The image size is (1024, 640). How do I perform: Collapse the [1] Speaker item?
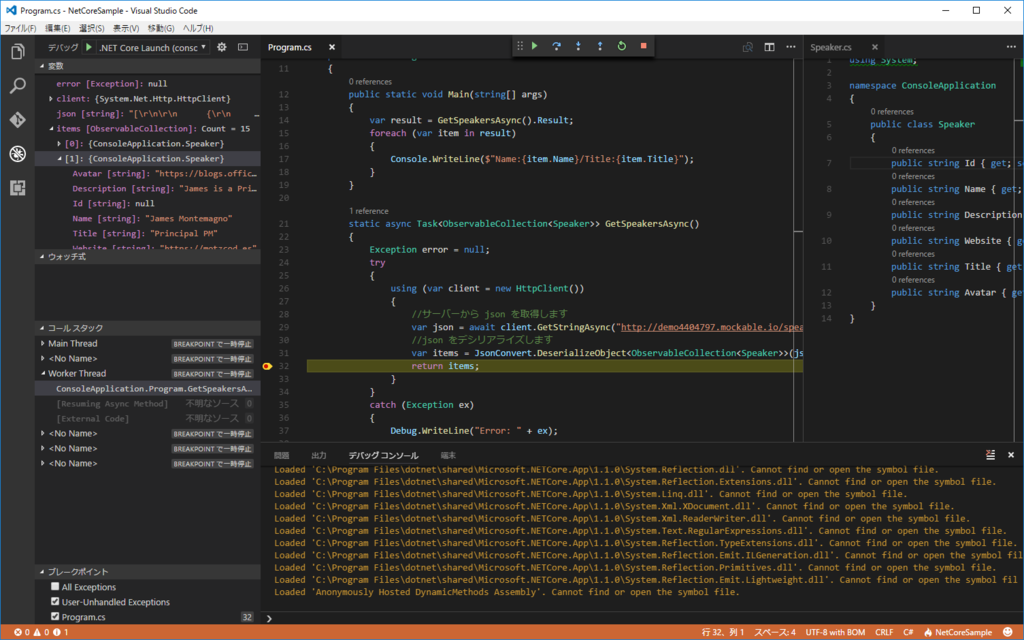59,159
